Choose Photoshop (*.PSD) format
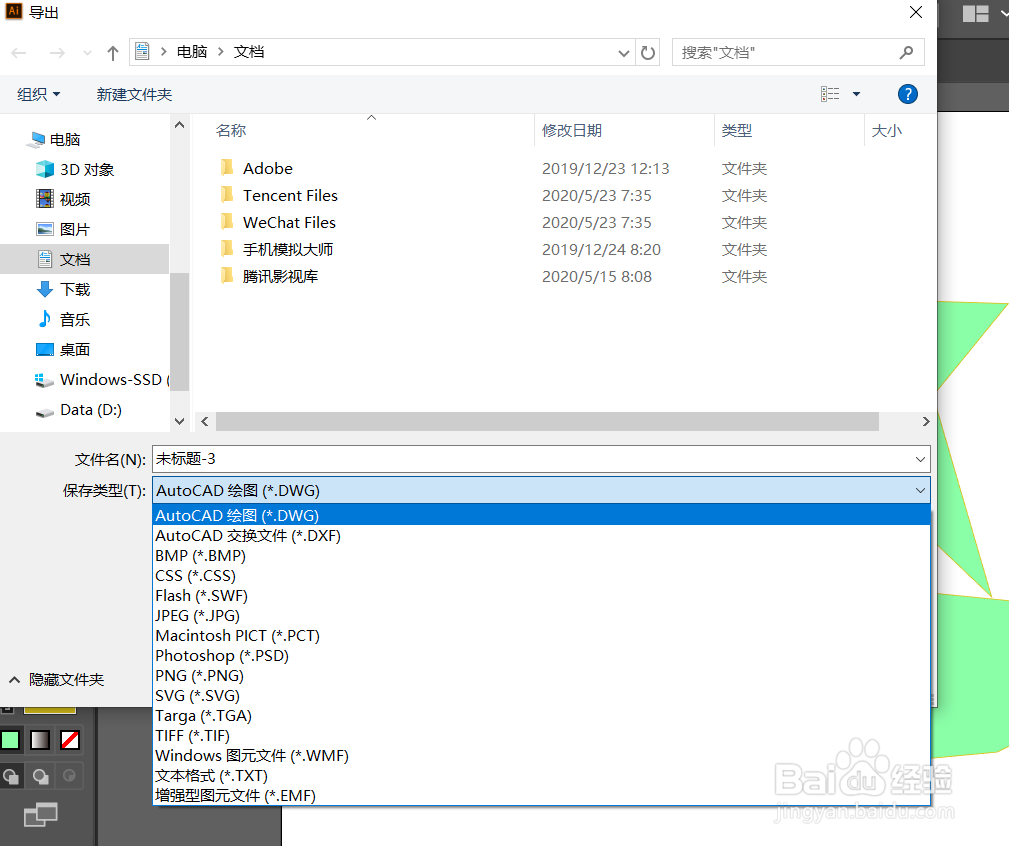This screenshot has height=846, width=1009. pyautogui.click(x=542, y=656)
